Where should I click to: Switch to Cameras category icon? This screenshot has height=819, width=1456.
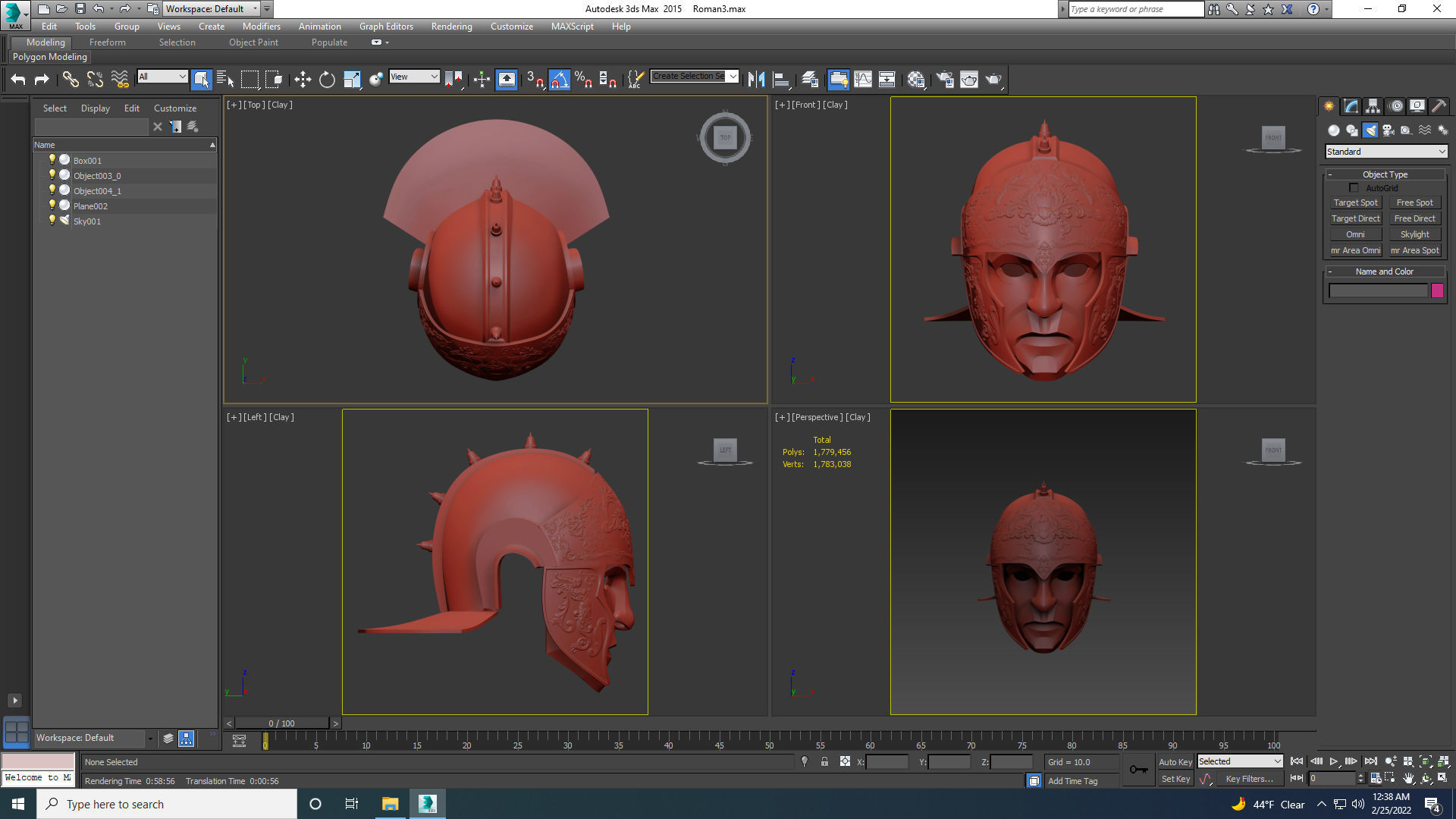click(x=1389, y=130)
